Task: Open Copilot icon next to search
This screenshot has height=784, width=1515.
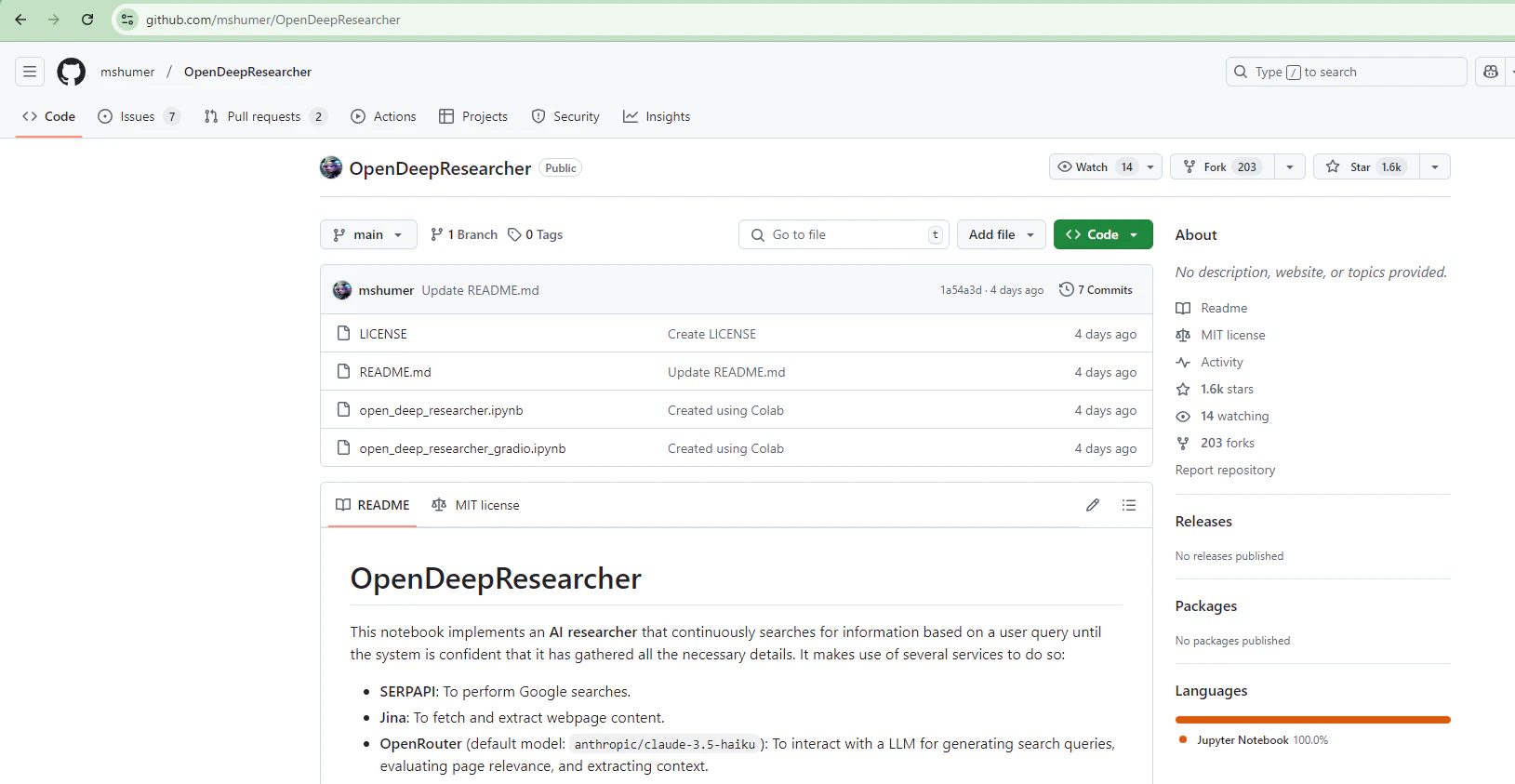Action: (x=1491, y=72)
